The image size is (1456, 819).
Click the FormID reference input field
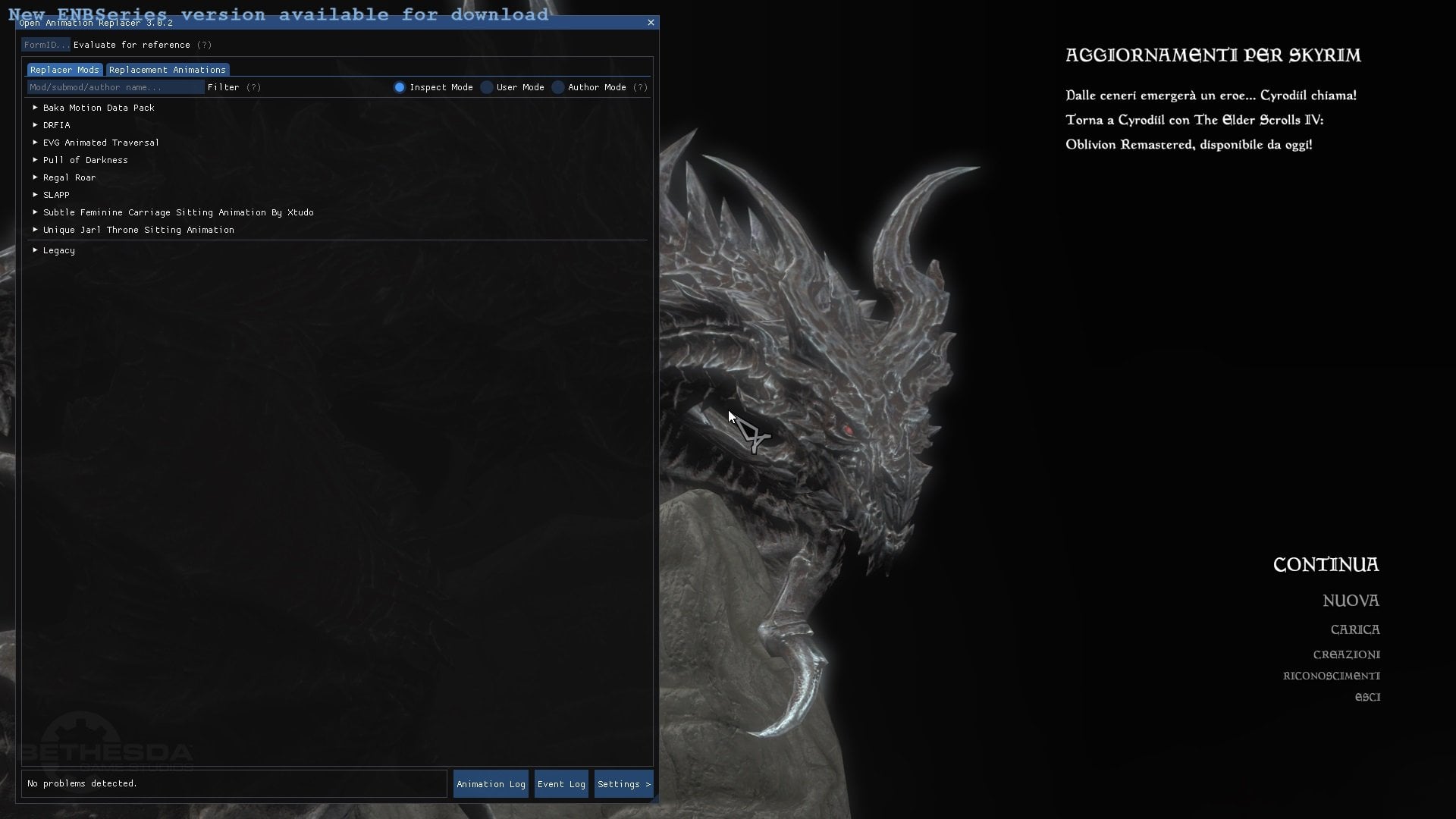[45, 45]
